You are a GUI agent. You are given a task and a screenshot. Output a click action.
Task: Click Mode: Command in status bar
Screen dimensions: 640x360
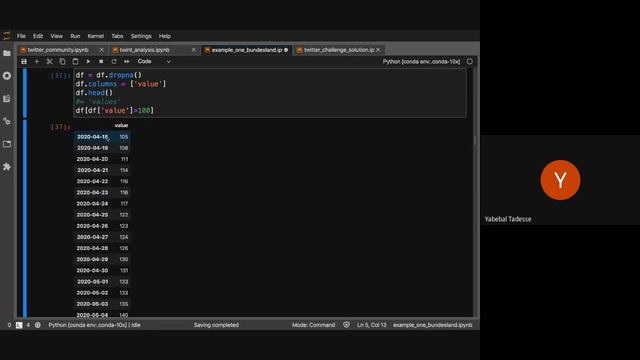(313, 325)
